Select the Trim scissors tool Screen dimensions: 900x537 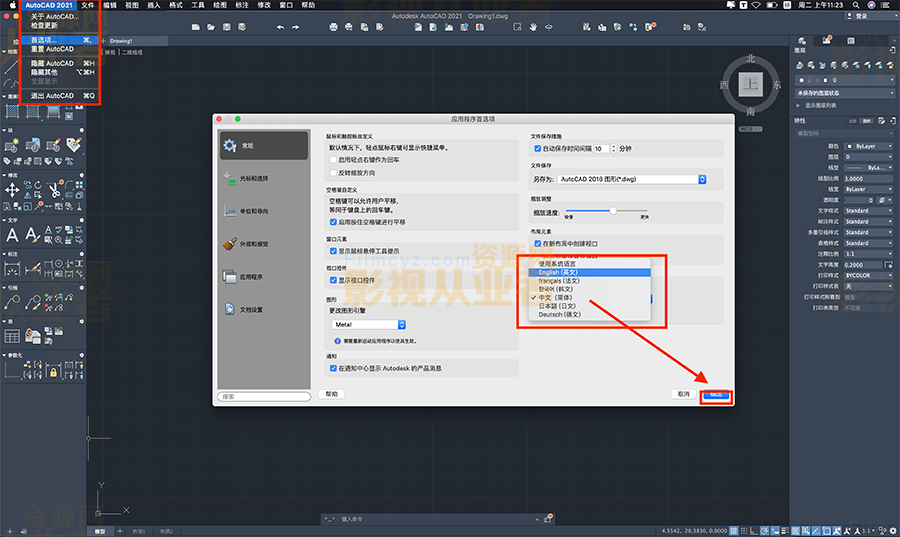click(54, 189)
